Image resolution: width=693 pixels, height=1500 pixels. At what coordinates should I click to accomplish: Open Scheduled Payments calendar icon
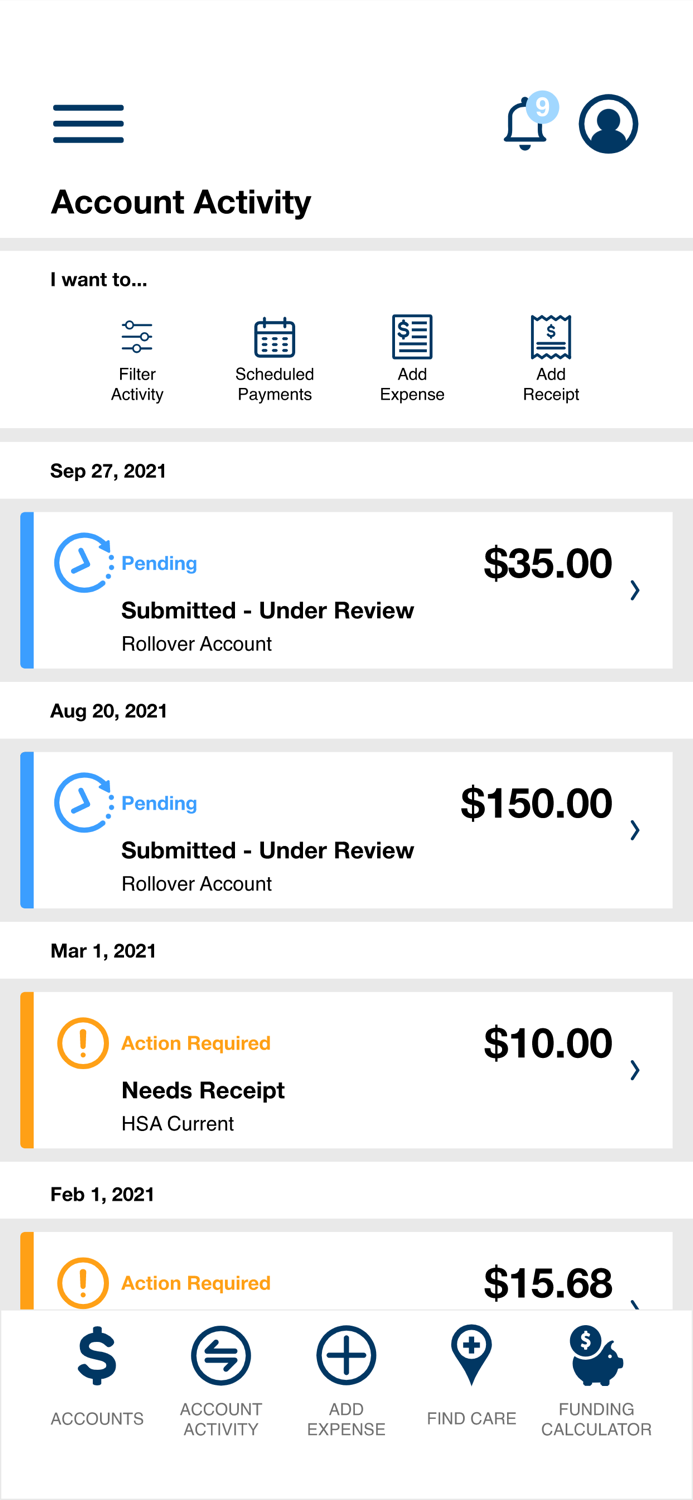[274, 338]
